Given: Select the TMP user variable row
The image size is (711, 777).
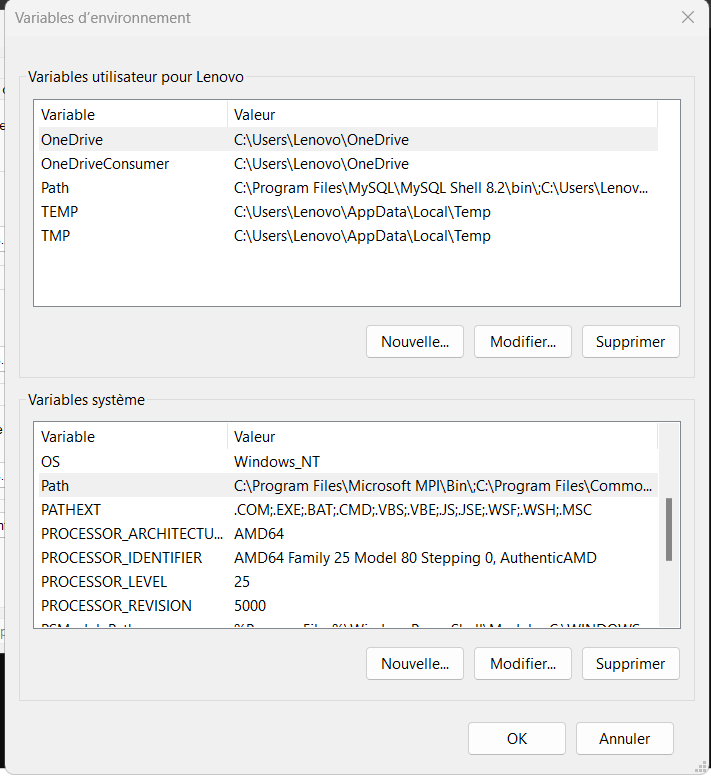Looking at the screenshot, I should pos(56,236).
